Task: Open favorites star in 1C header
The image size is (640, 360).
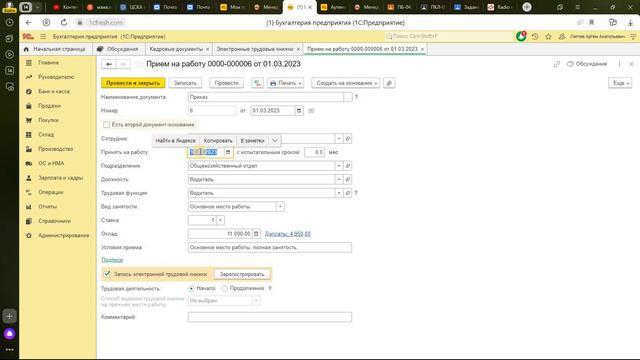Action: coord(548,36)
